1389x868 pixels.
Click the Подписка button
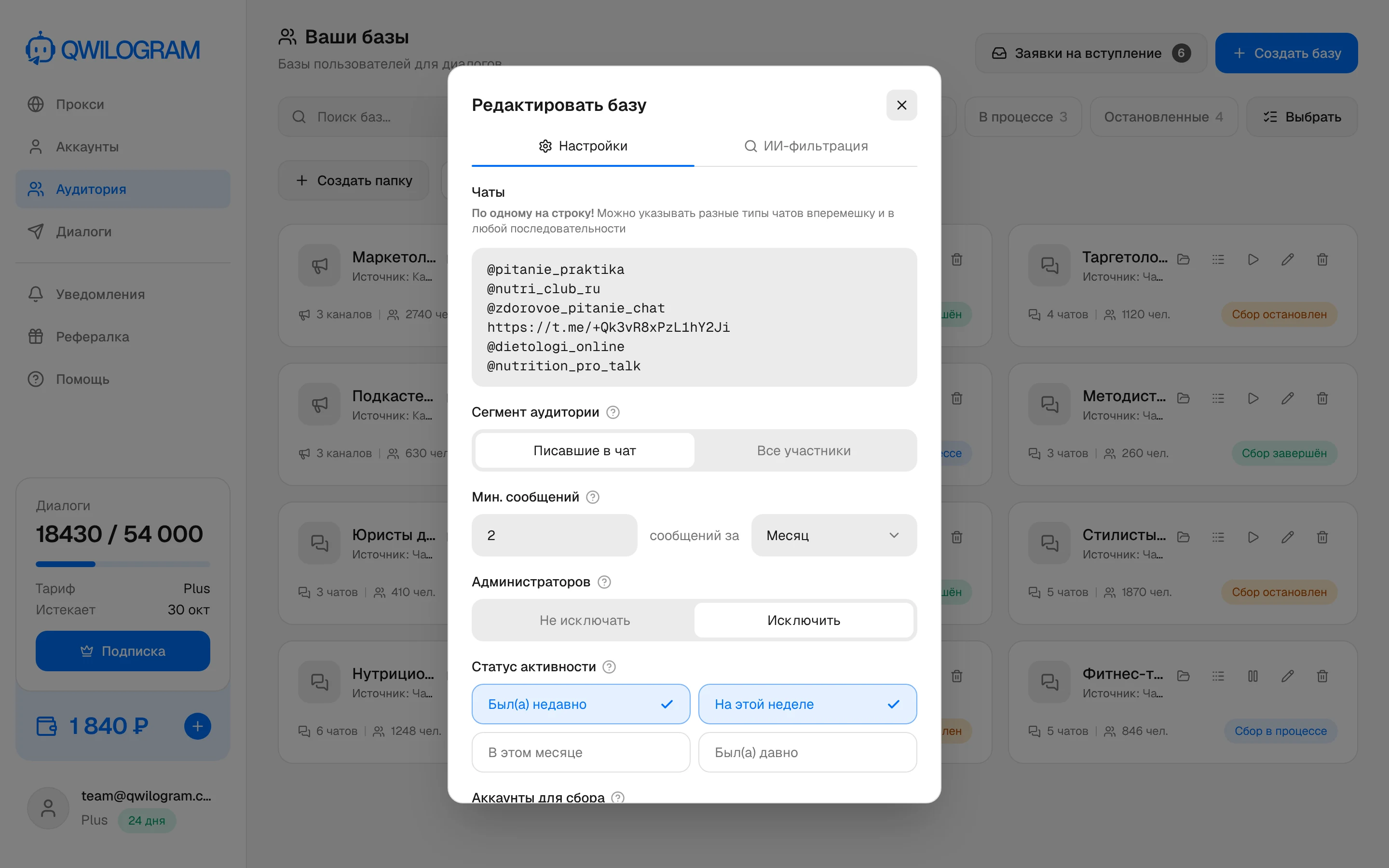coord(123,651)
